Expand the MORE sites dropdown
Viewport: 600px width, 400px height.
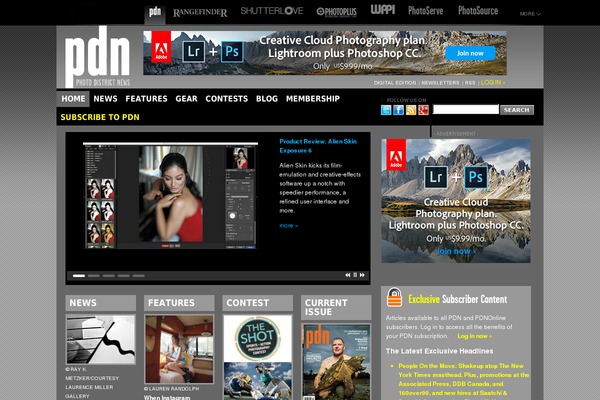530,14
